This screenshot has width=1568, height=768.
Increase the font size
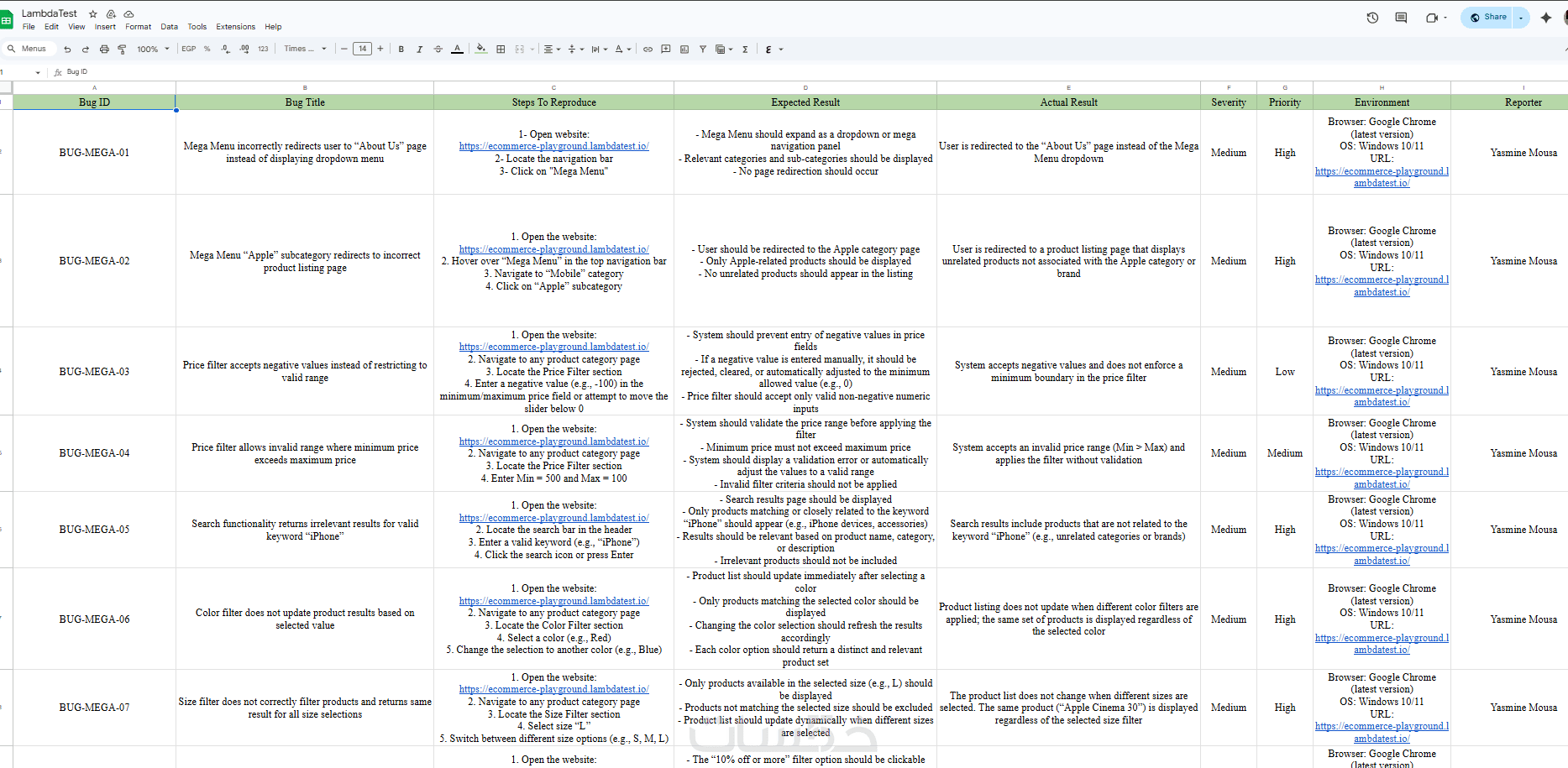pos(380,49)
